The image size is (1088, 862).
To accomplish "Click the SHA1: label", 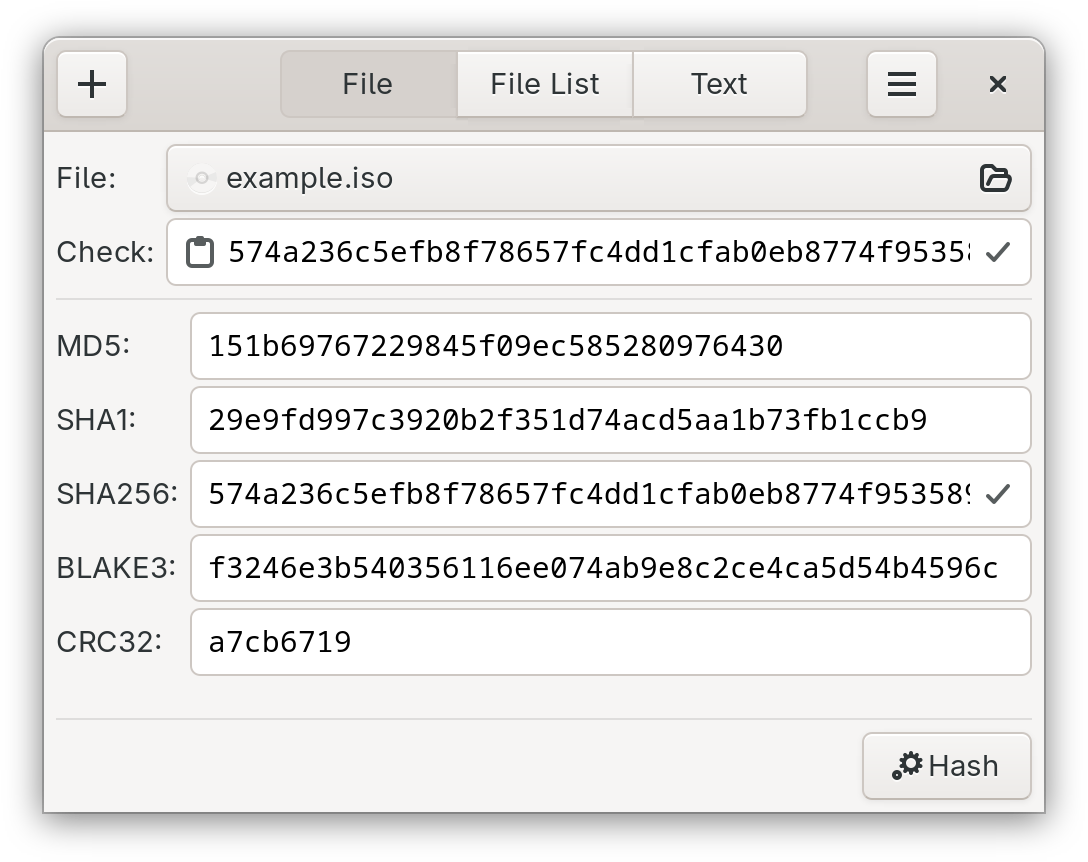I will pos(96,420).
